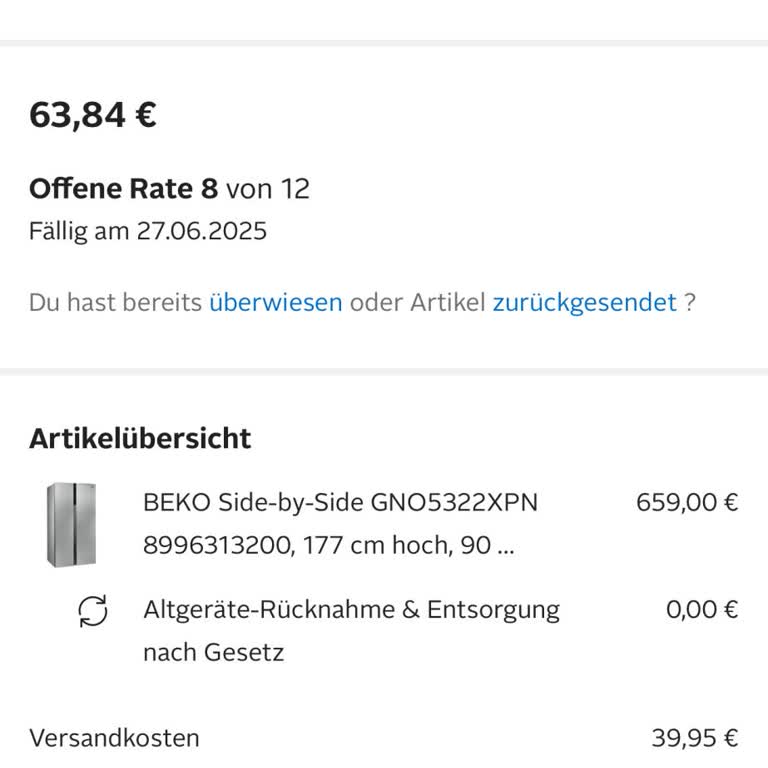The width and height of the screenshot is (768, 768).
Task: Click the "Du hast bereits" text
Action: coord(115,303)
